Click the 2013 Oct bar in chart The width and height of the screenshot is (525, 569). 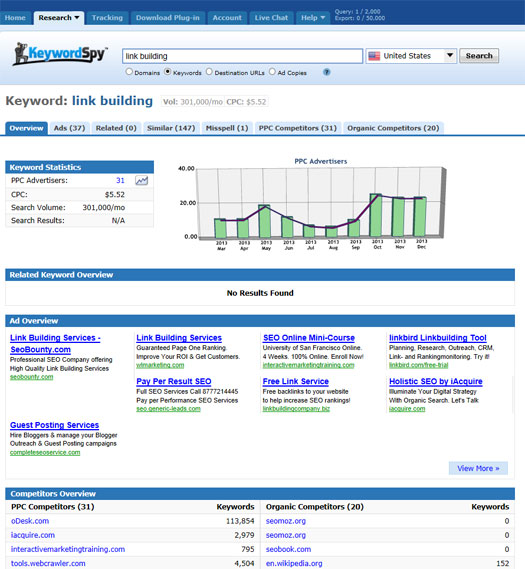click(x=376, y=215)
